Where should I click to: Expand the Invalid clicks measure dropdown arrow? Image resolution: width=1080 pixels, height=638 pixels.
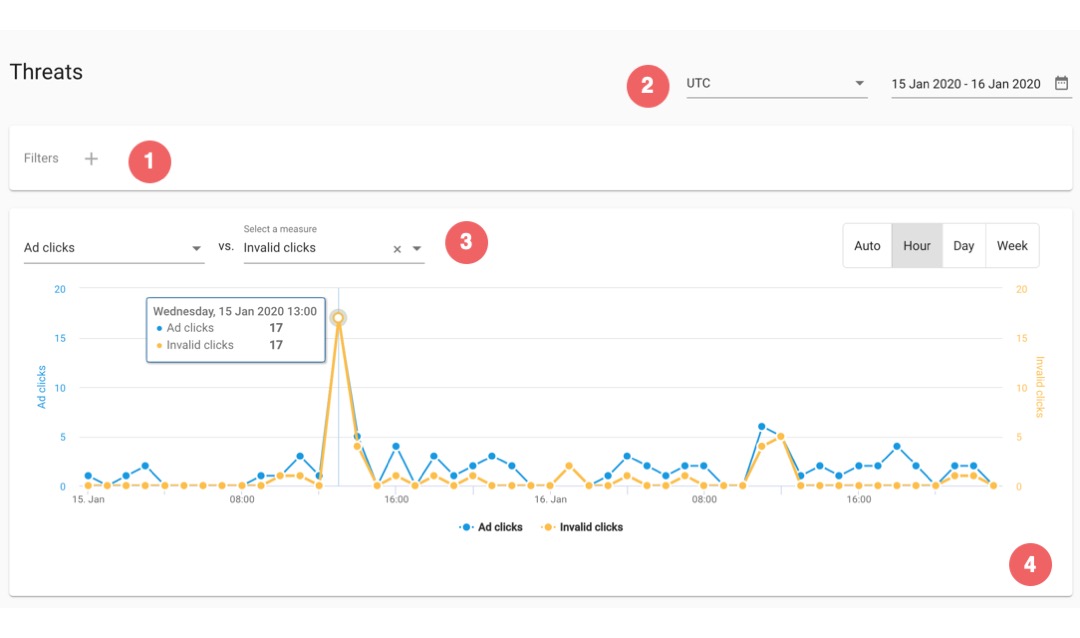[417, 249]
